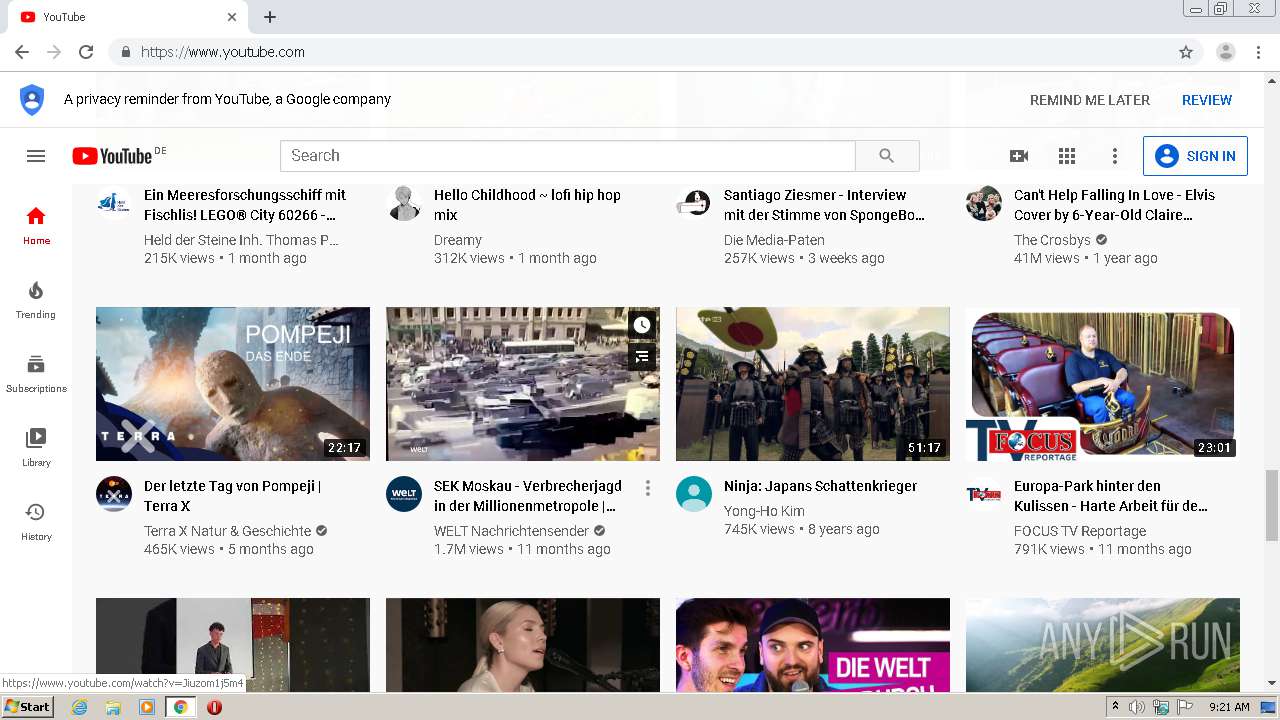Viewport: 1280px width, 720px height.
Task: Click the WELT channel avatar
Action: pos(404,494)
